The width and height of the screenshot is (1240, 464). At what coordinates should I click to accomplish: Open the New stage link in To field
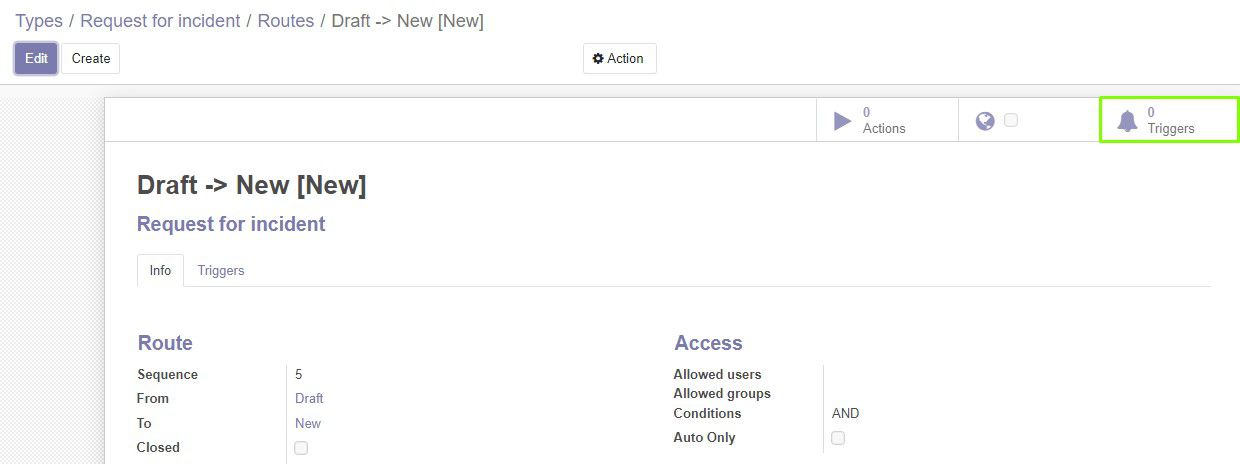pyautogui.click(x=308, y=423)
